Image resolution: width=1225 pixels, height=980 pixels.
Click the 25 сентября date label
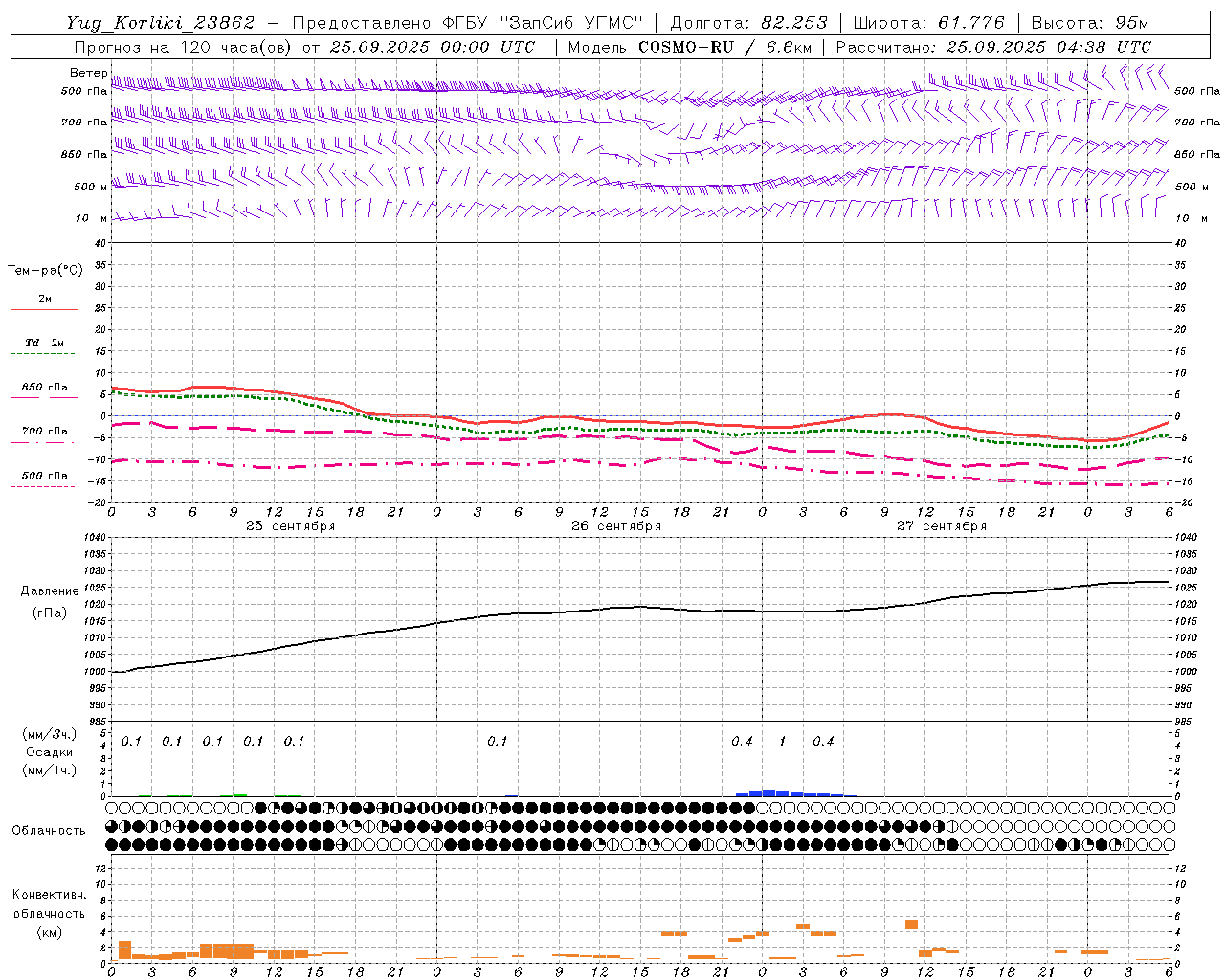[x=290, y=526]
